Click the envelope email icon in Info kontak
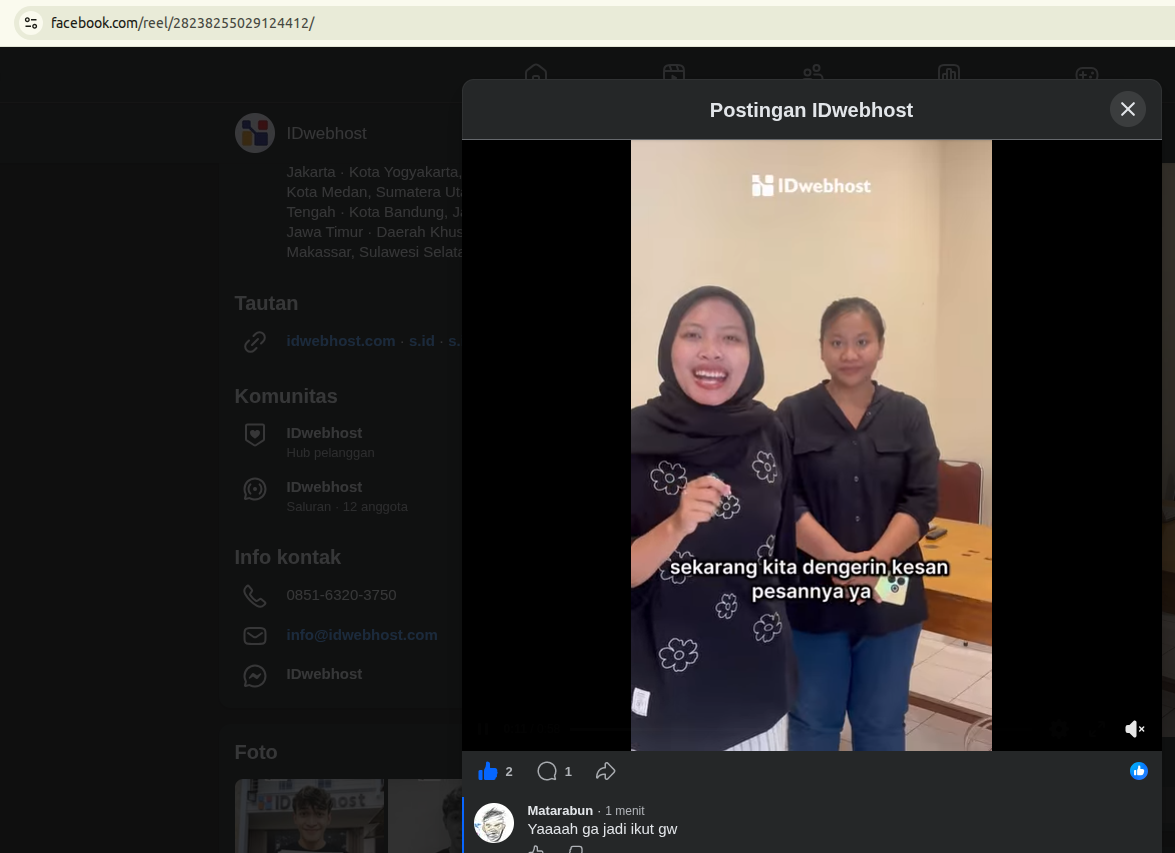1175x853 pixels. point(255,636)
